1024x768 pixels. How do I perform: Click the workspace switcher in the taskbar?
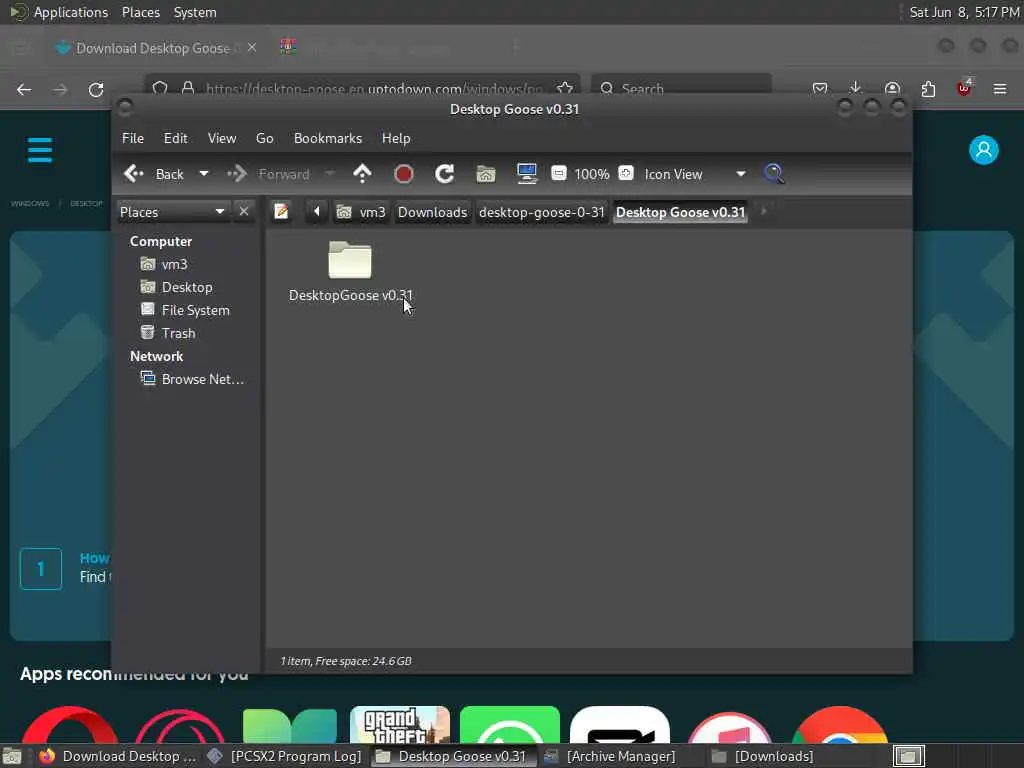pyautogui.click(x=908, y=756)
